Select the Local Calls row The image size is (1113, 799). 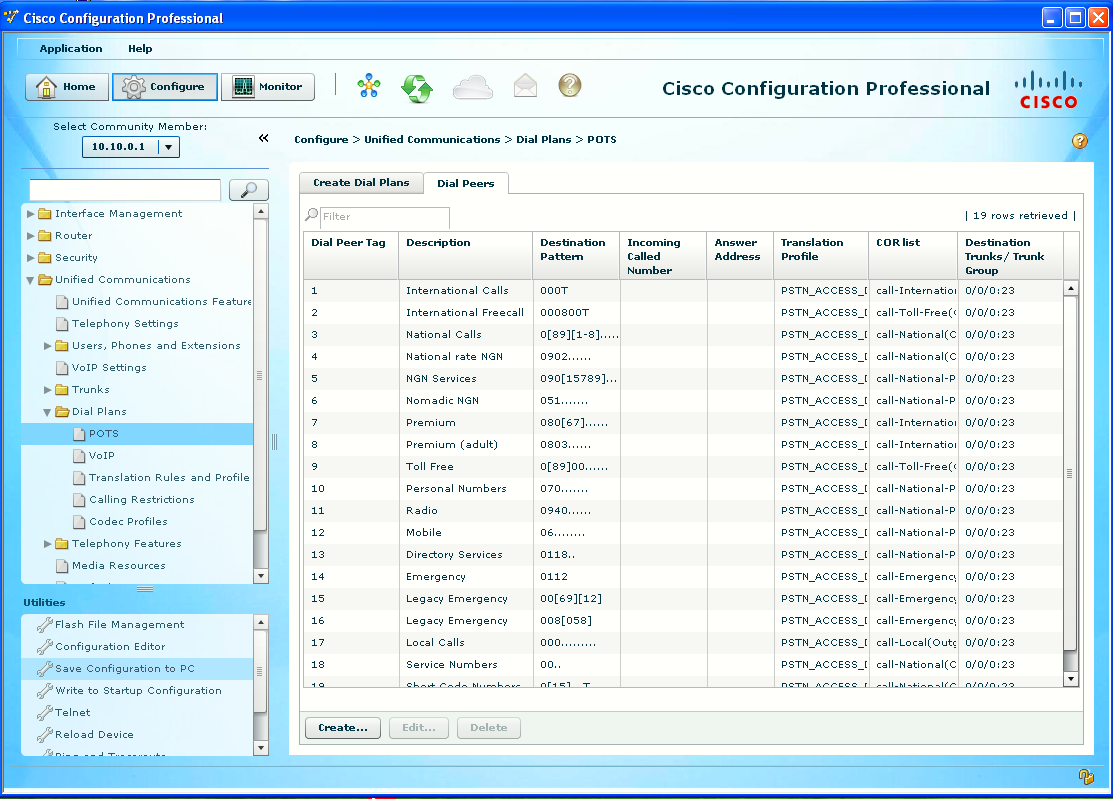tap(684, 642)
